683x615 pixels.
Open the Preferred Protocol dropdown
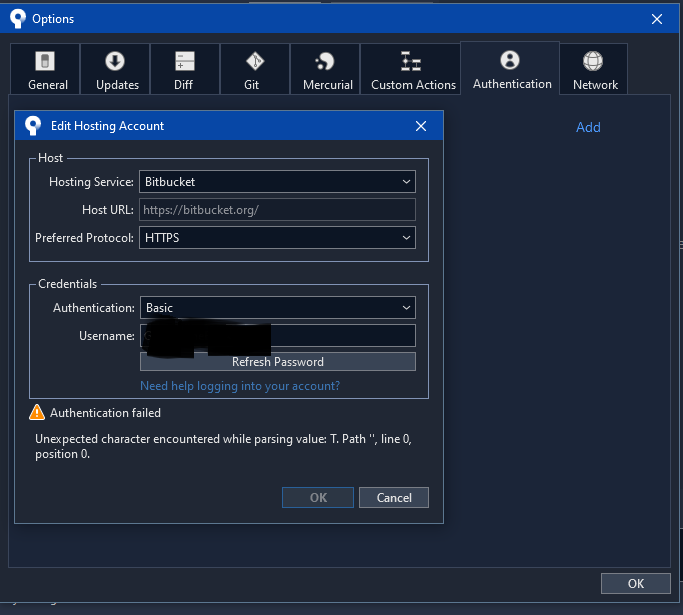277,238
